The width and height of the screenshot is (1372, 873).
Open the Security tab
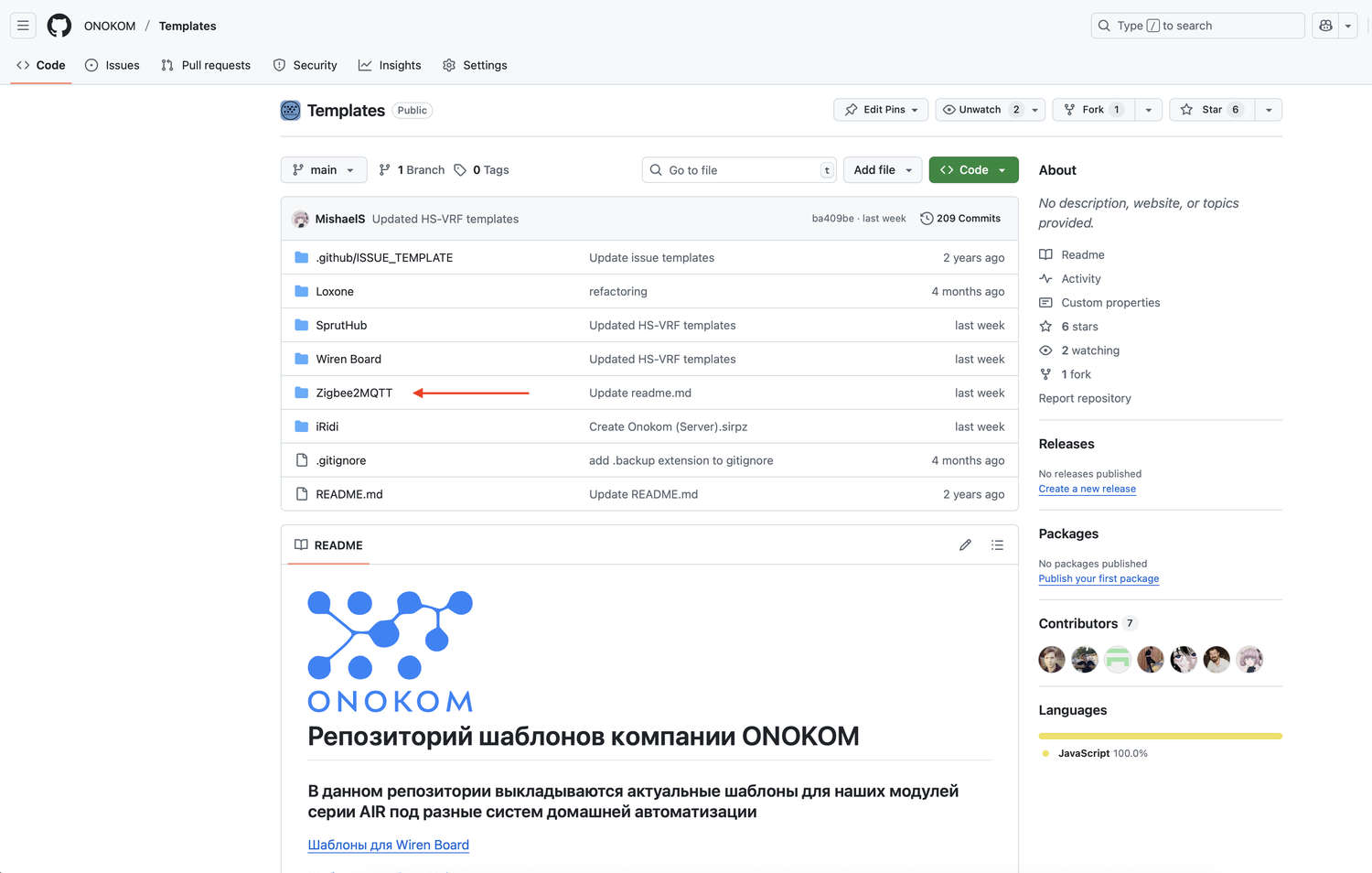tap(305, 65)
